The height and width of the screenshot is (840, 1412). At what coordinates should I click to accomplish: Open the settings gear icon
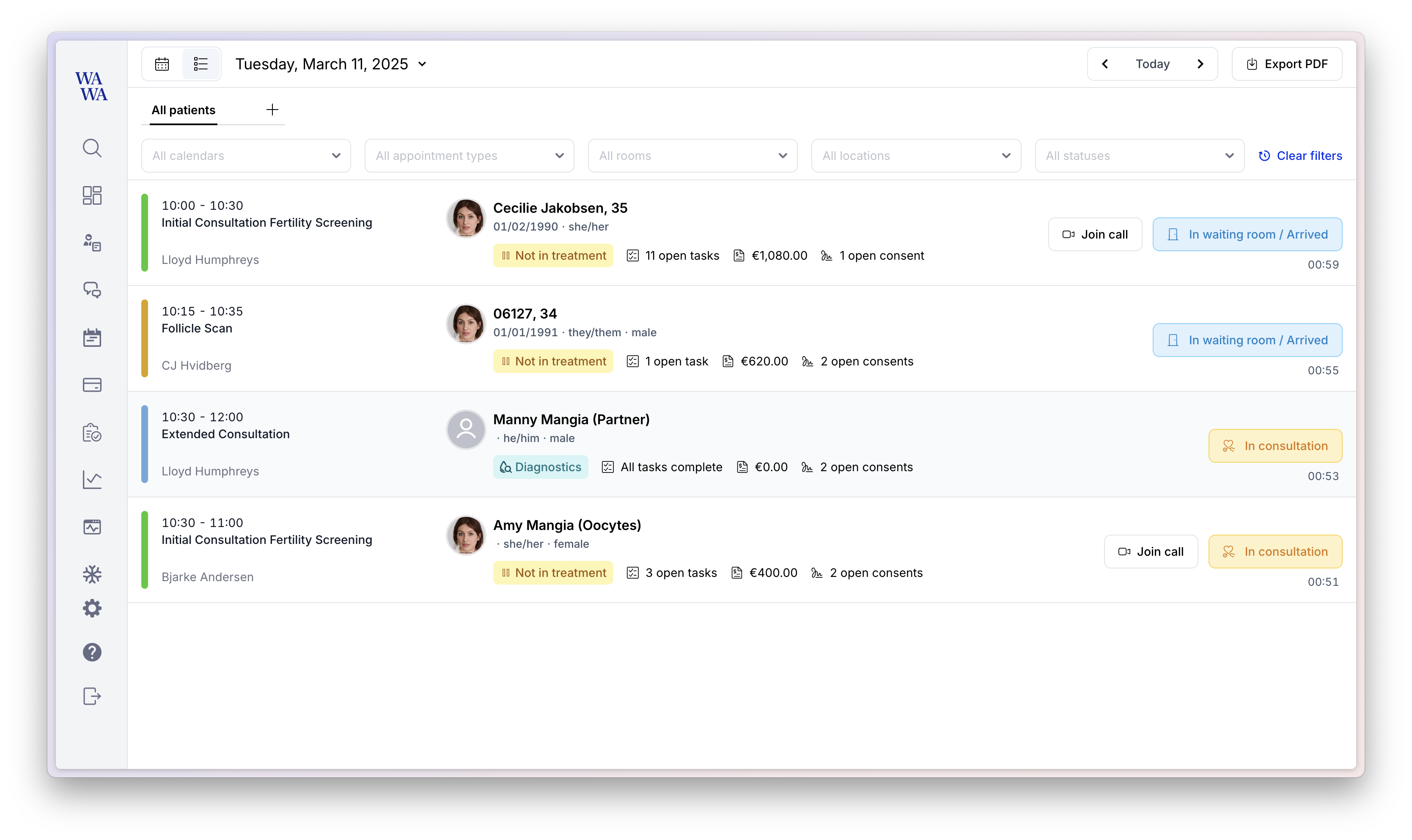(92, 609)
